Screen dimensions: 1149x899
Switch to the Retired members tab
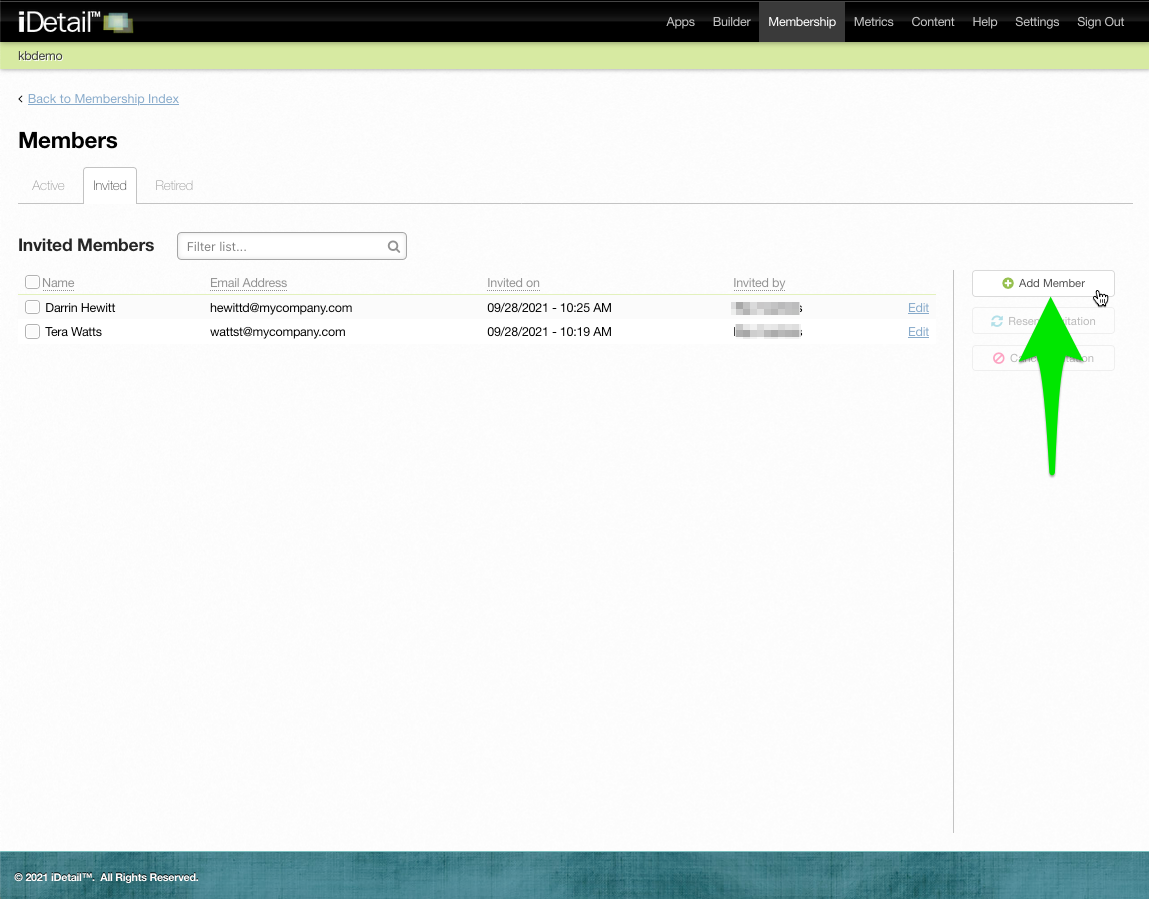(174, 186)
